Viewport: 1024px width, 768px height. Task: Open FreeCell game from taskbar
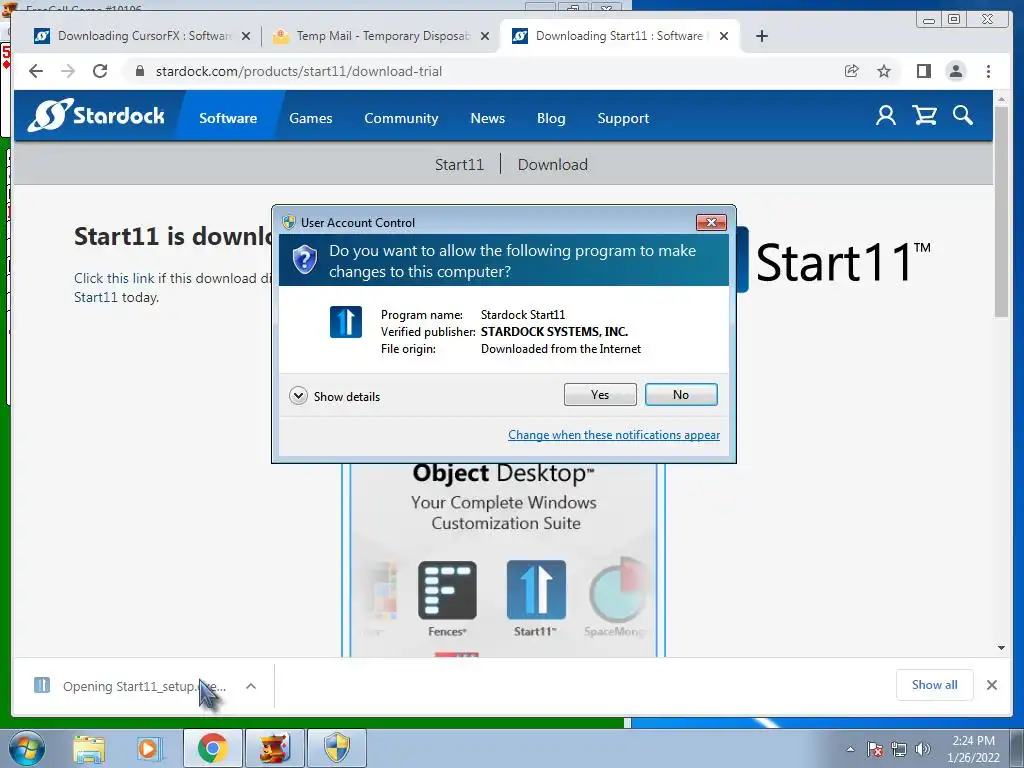click(274, 748)
